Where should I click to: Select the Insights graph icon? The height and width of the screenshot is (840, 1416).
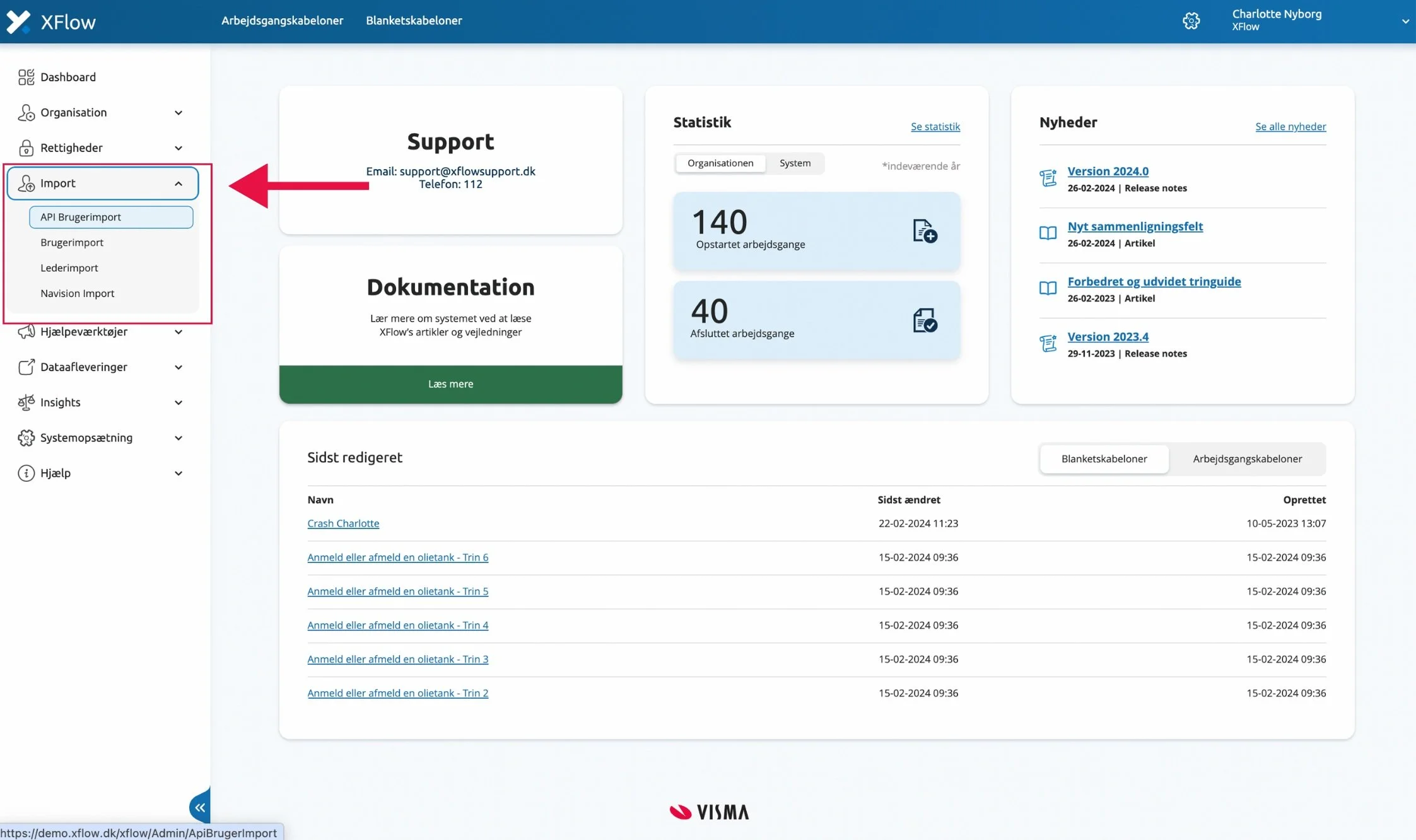(x=26, y=402)
